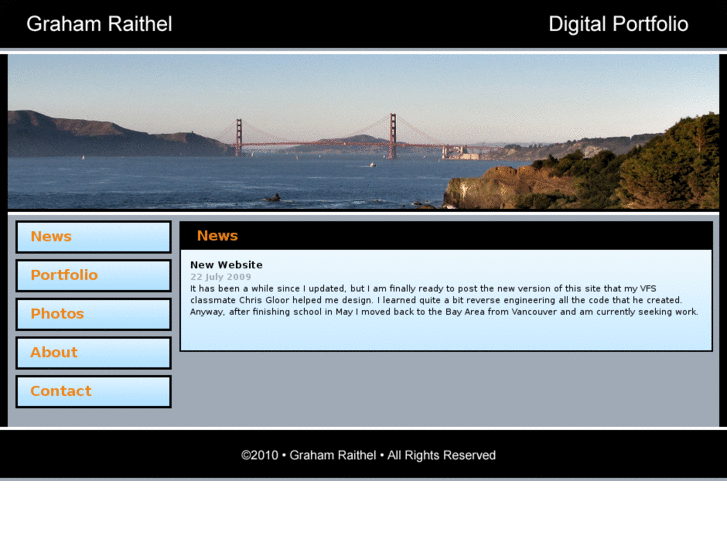Screen dimensions: 727x545
Task: Open the Portfolio navigation button
Action: 94,276
